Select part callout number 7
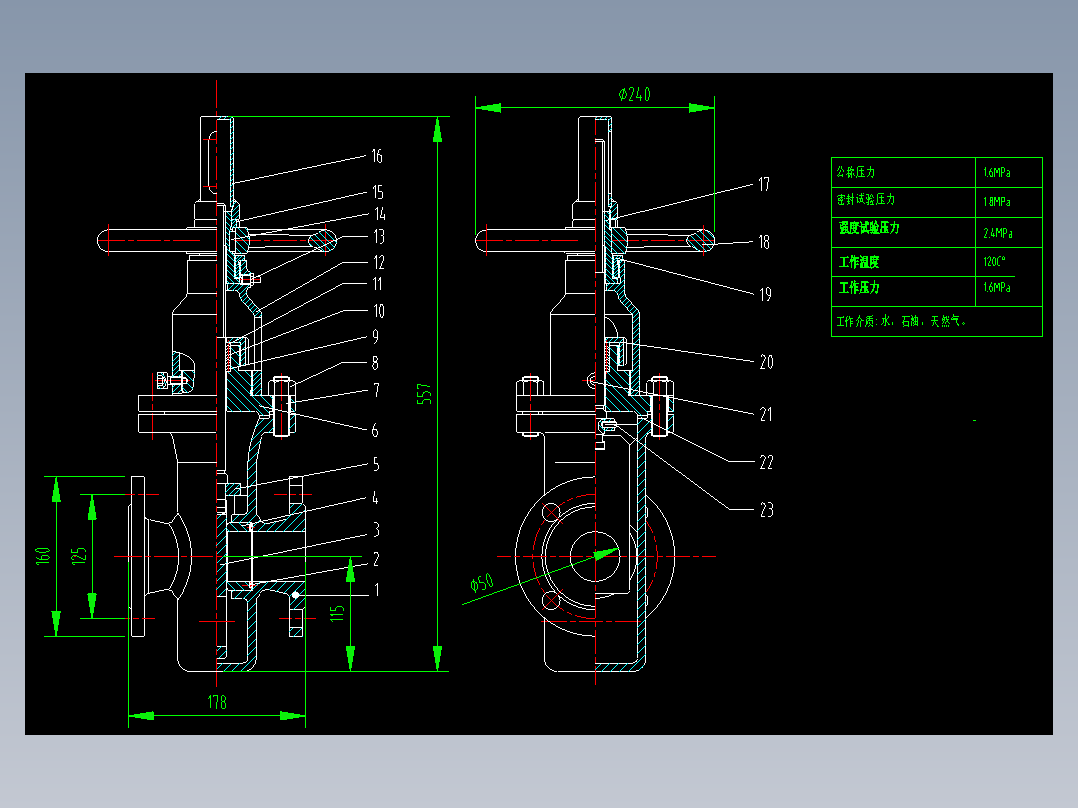1078x808 pixels. click(376, 391)
